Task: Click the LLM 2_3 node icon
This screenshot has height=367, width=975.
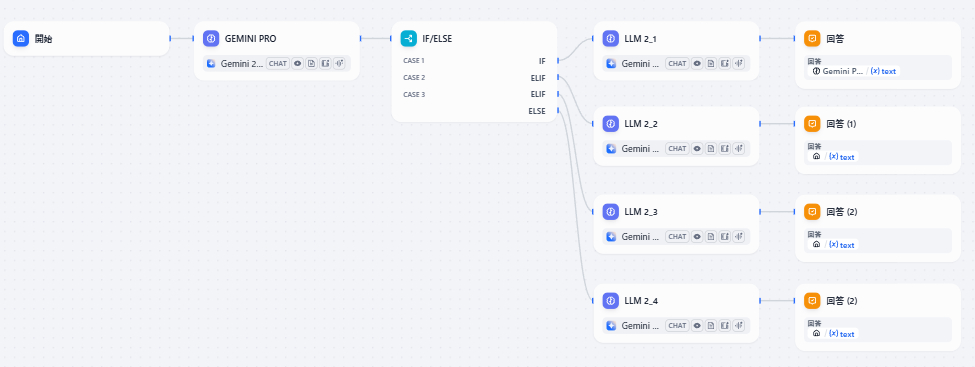Action: [611, 212]
